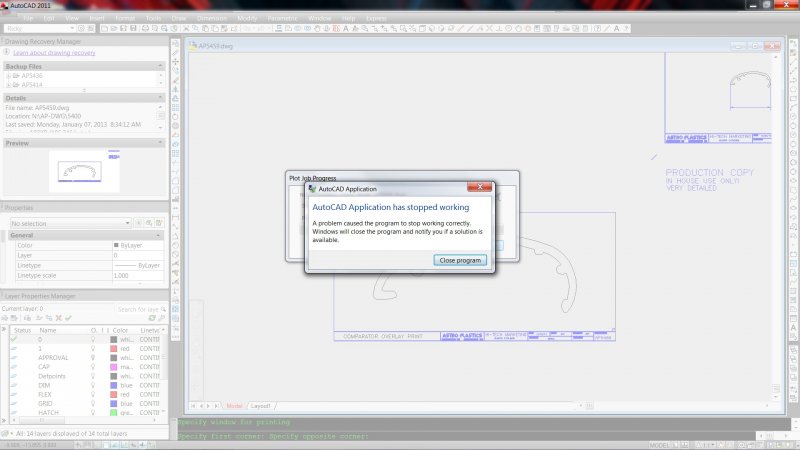Click the Plot printer toolbar icon
This screenshot has height=450, width=800.
pyautogui.click(x=145, y=29)
